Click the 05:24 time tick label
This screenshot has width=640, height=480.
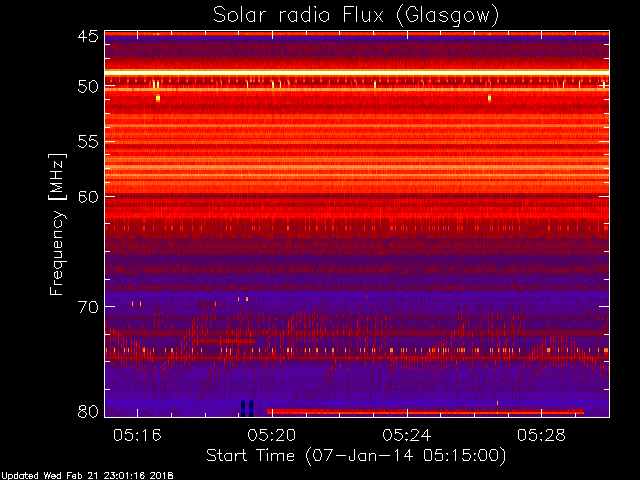tap(407, 435)
